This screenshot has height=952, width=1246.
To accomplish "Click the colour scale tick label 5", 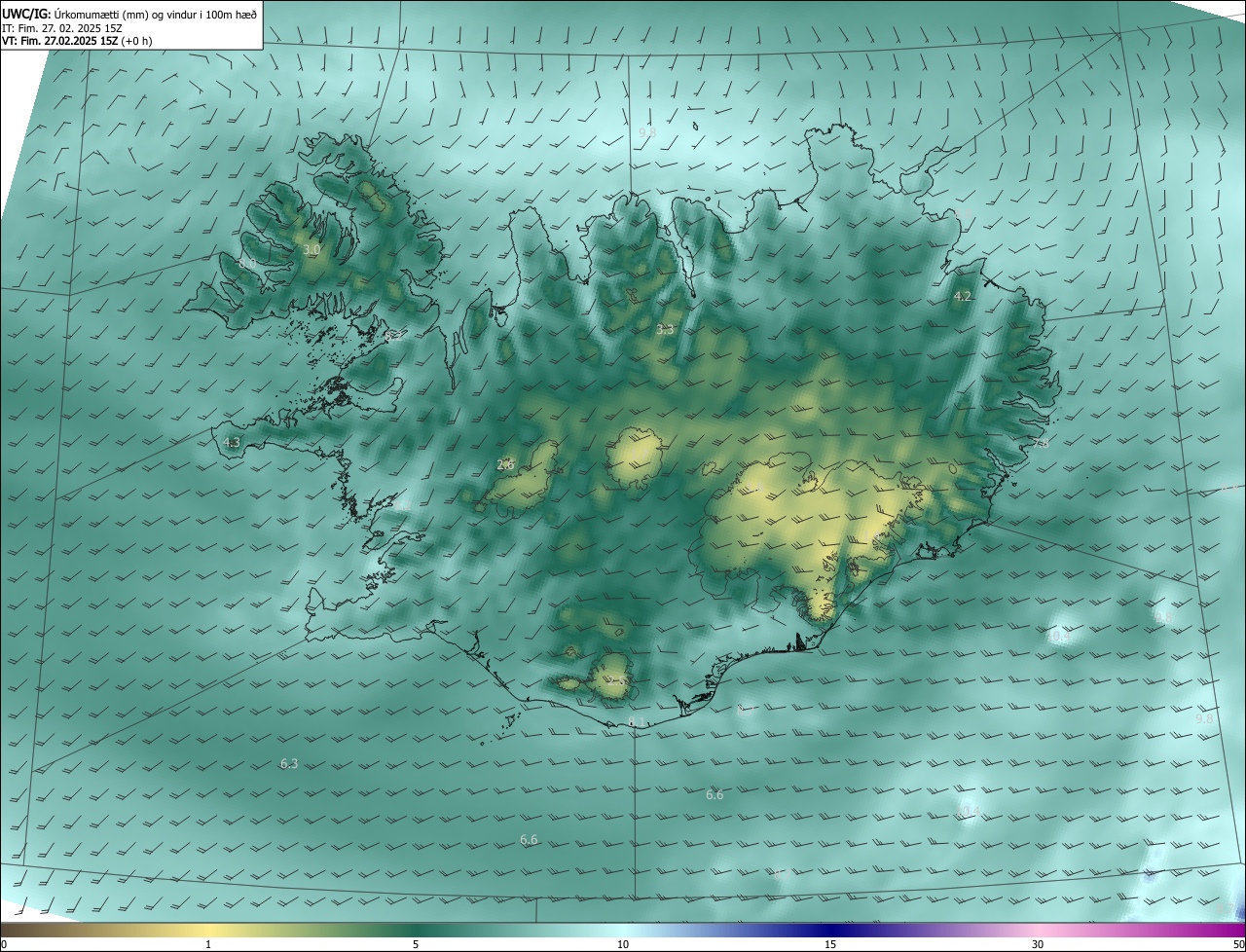I will click(x=416, y=944).
